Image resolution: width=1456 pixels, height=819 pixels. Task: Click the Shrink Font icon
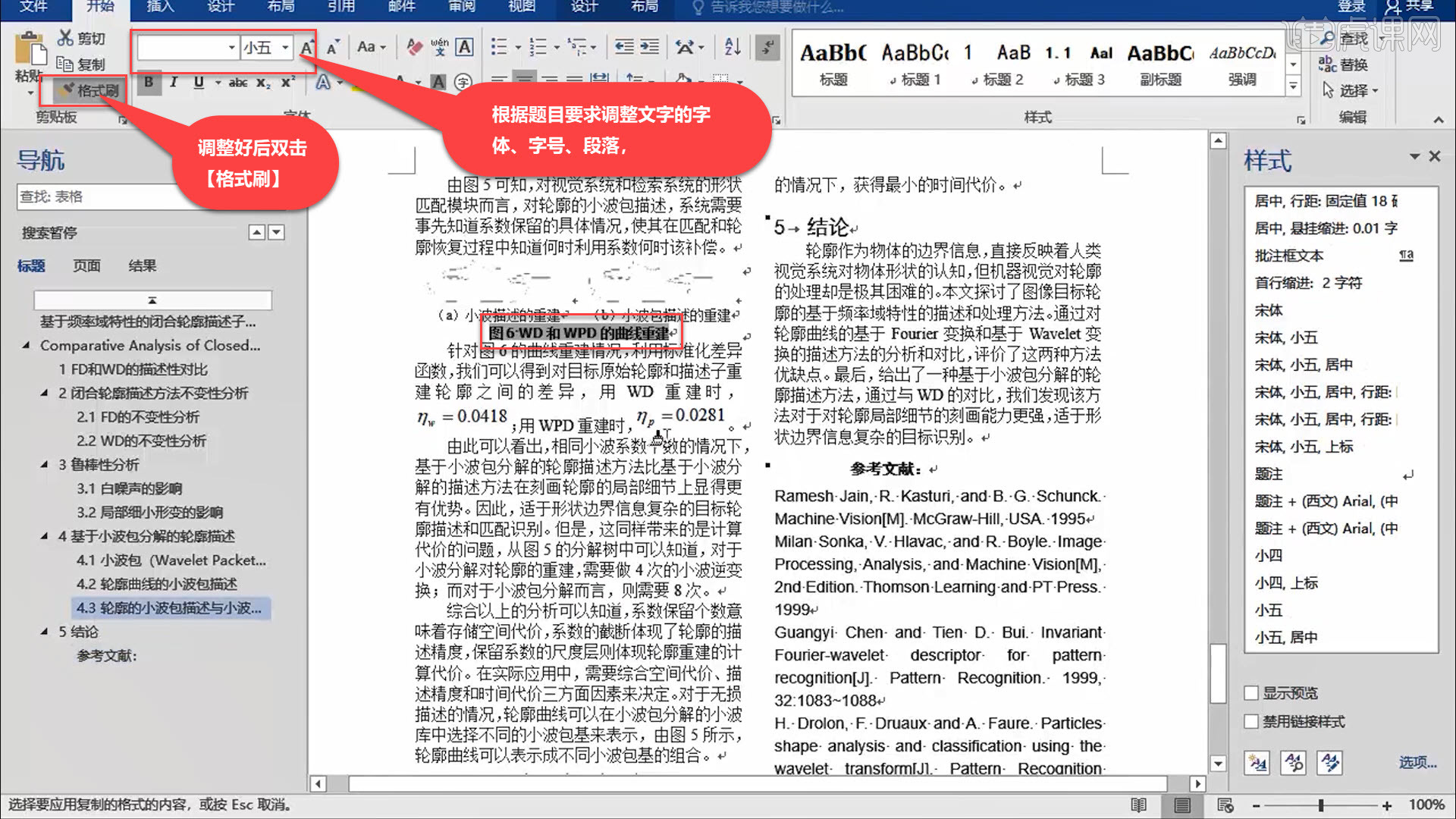(x=332, y=47)
